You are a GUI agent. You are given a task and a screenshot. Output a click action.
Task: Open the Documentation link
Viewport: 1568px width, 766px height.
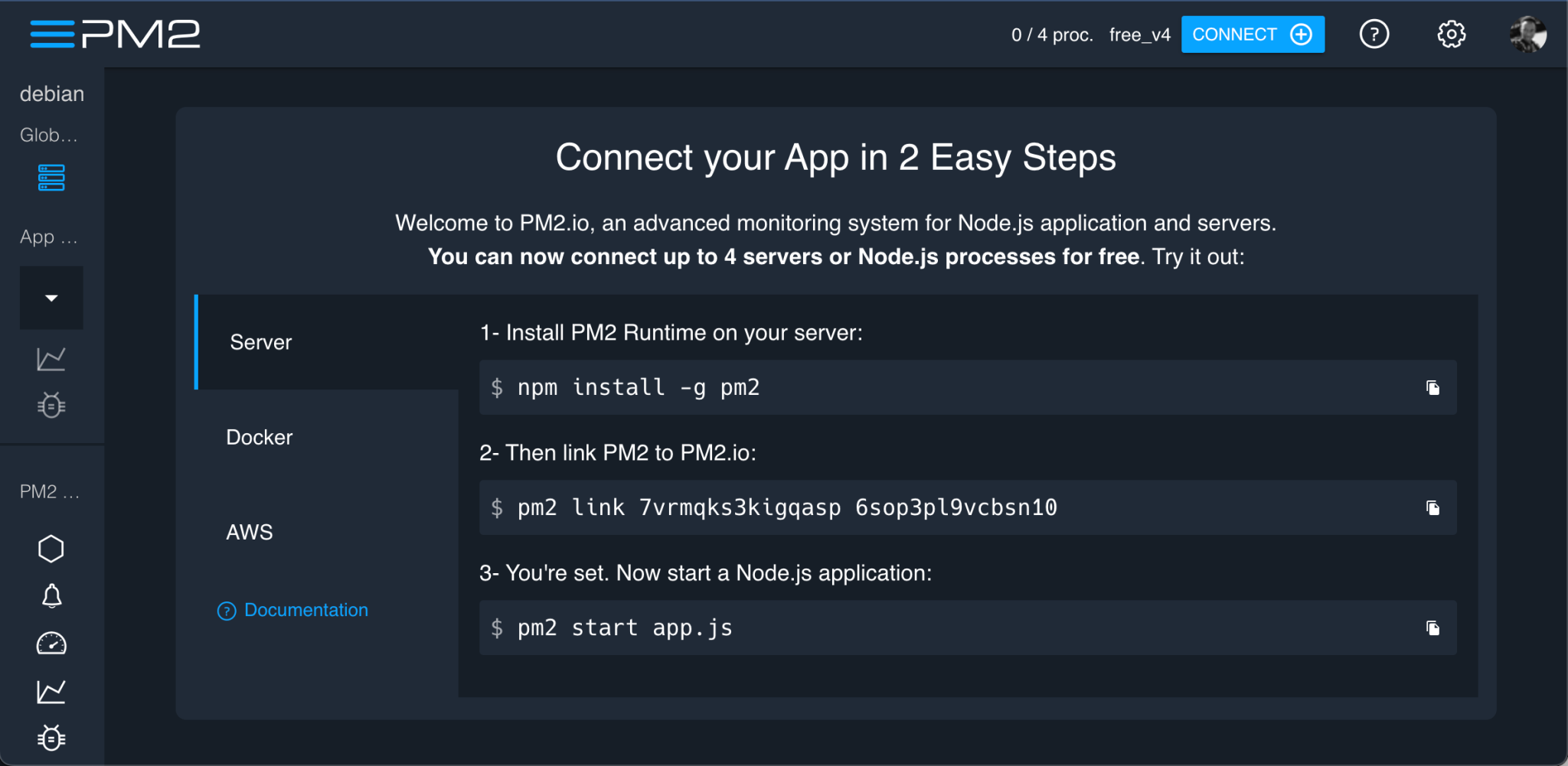tap(293, 610)
